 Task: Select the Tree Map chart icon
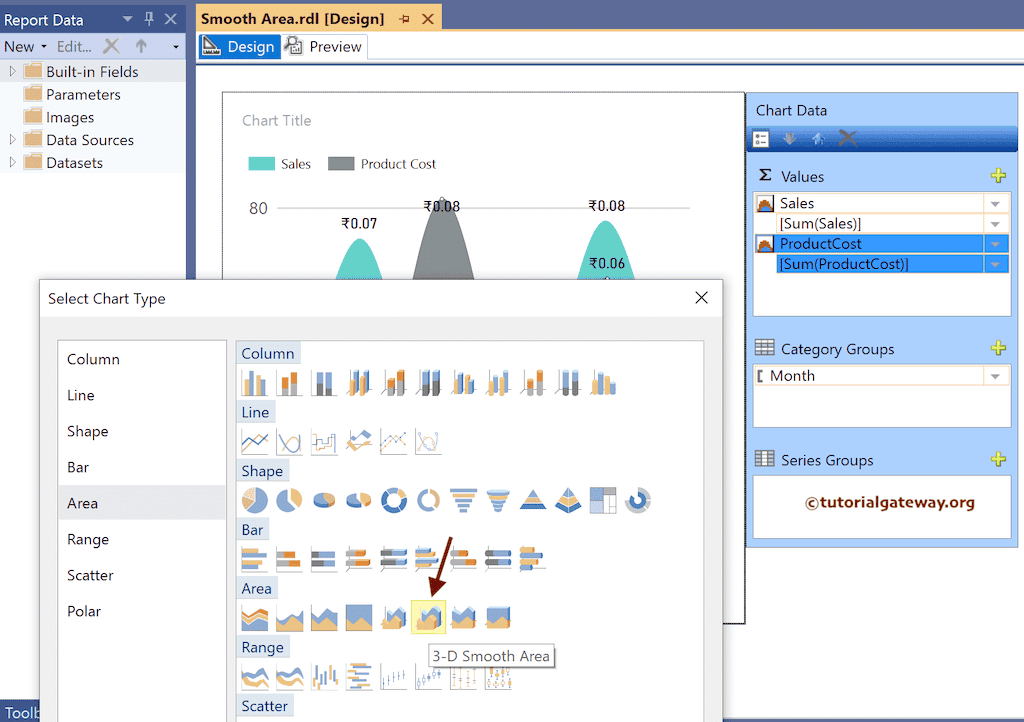(x=603, y=500)
